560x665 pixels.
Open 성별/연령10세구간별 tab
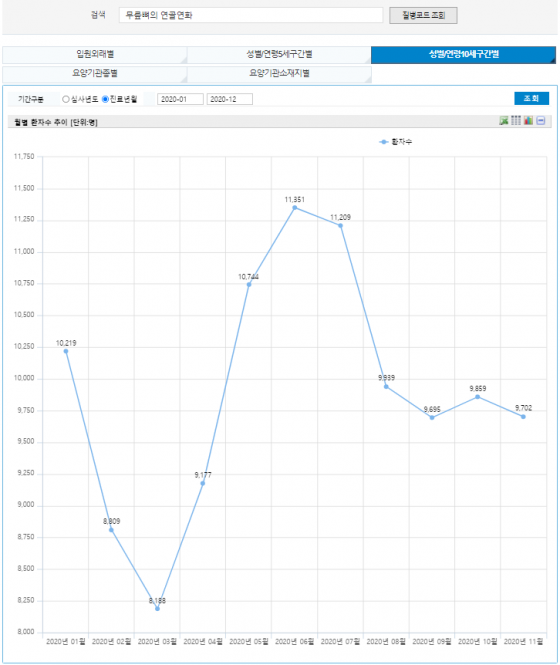(463, 55)
